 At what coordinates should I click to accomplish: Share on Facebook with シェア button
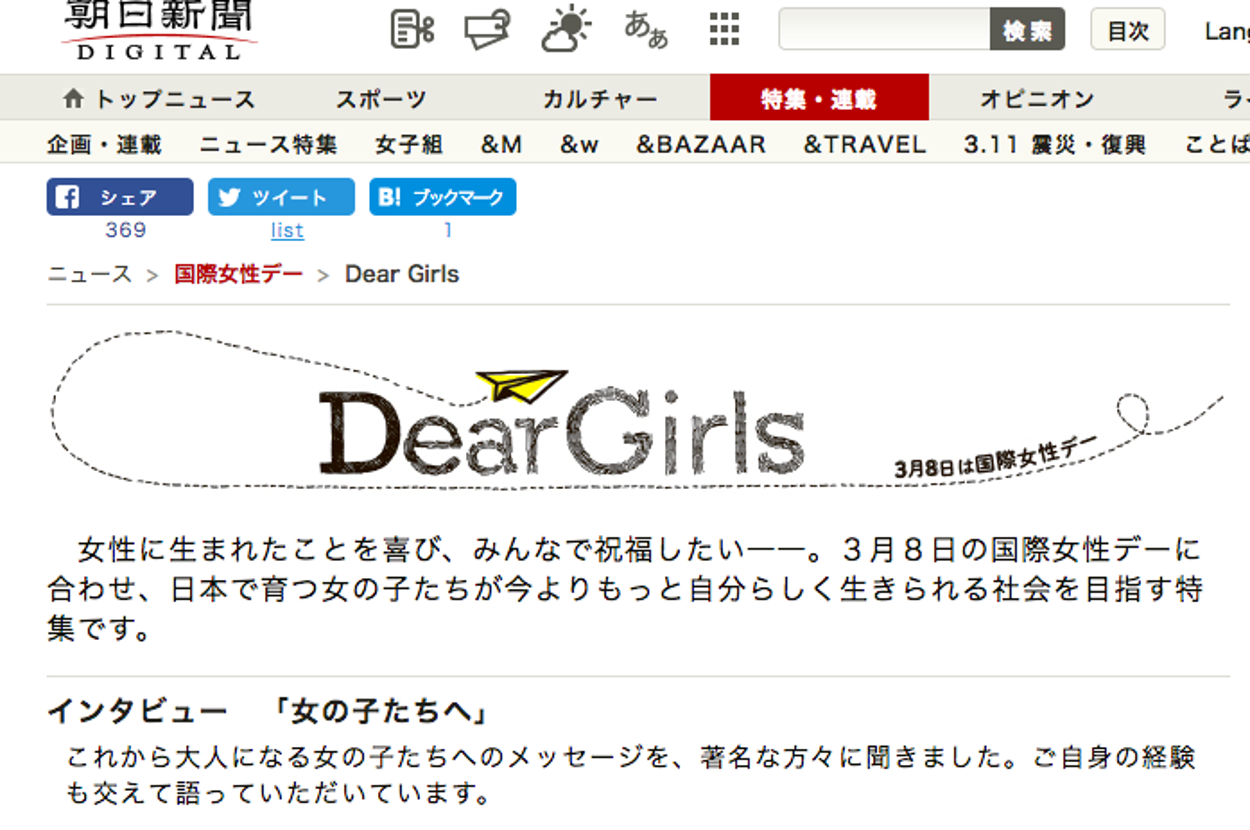120,197
